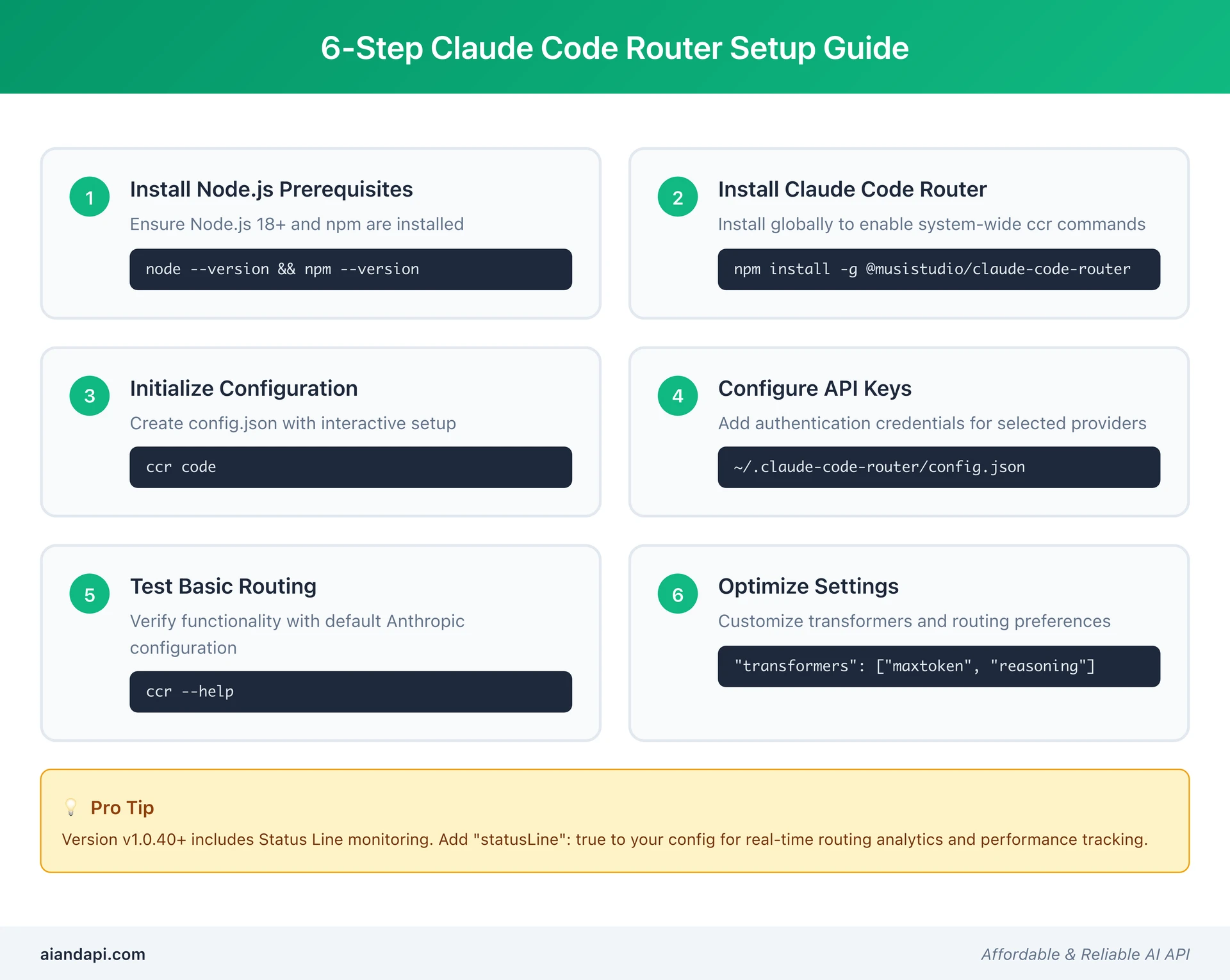Click the 'node --version && npm --version' code block
This screenshot has height=980, width=1230.
tap(350, 269)
